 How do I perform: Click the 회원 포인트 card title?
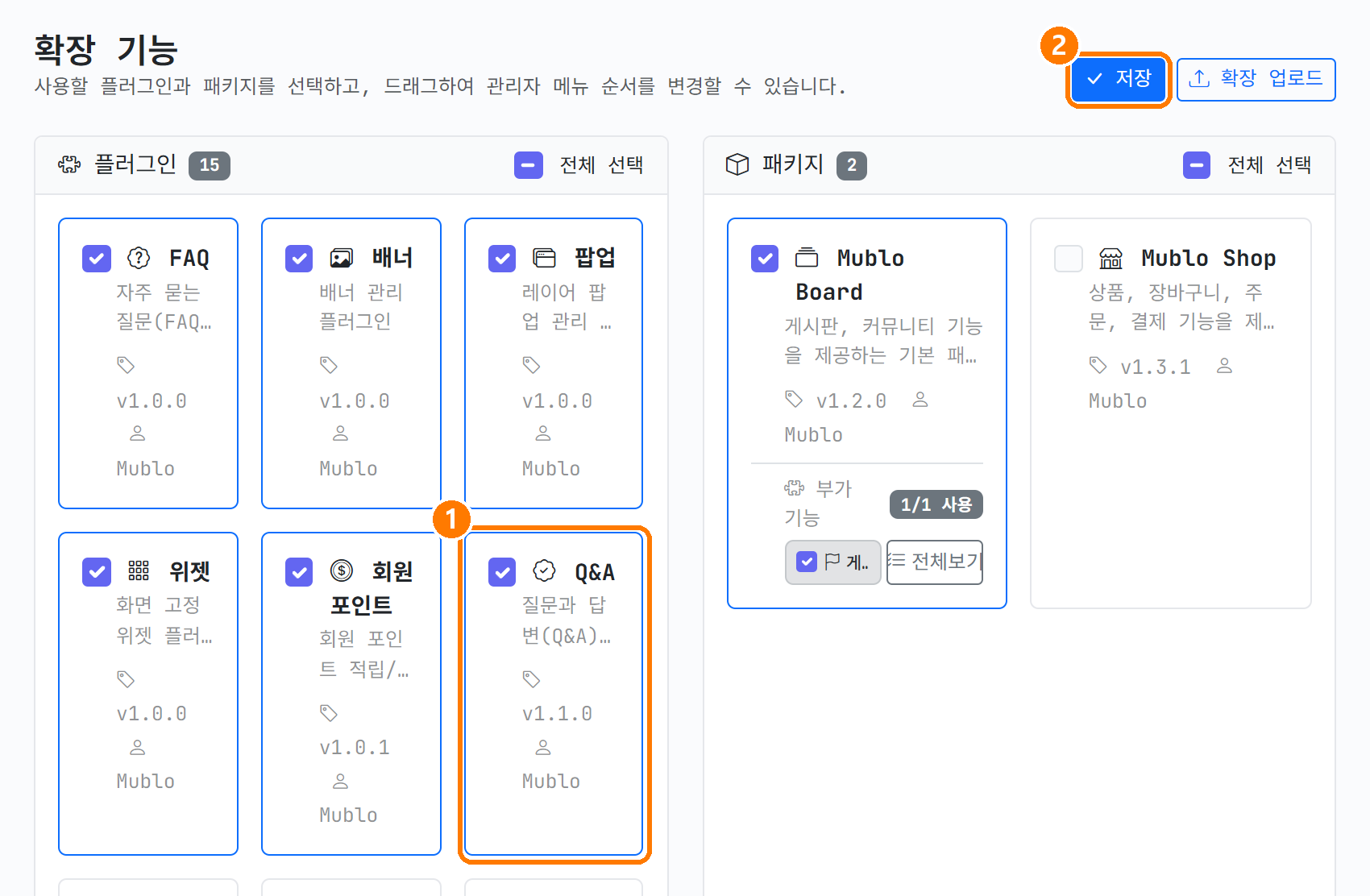371,588
